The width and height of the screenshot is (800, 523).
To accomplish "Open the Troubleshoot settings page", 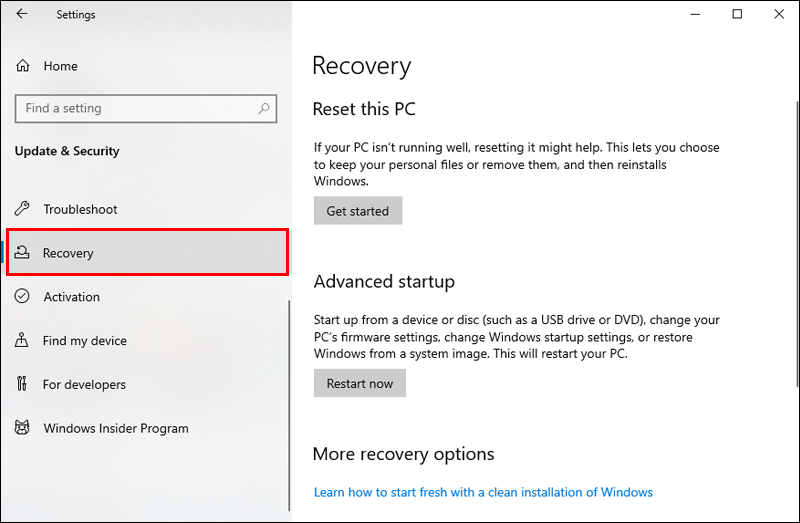I will pyautogui.click(x=80, y=209).
